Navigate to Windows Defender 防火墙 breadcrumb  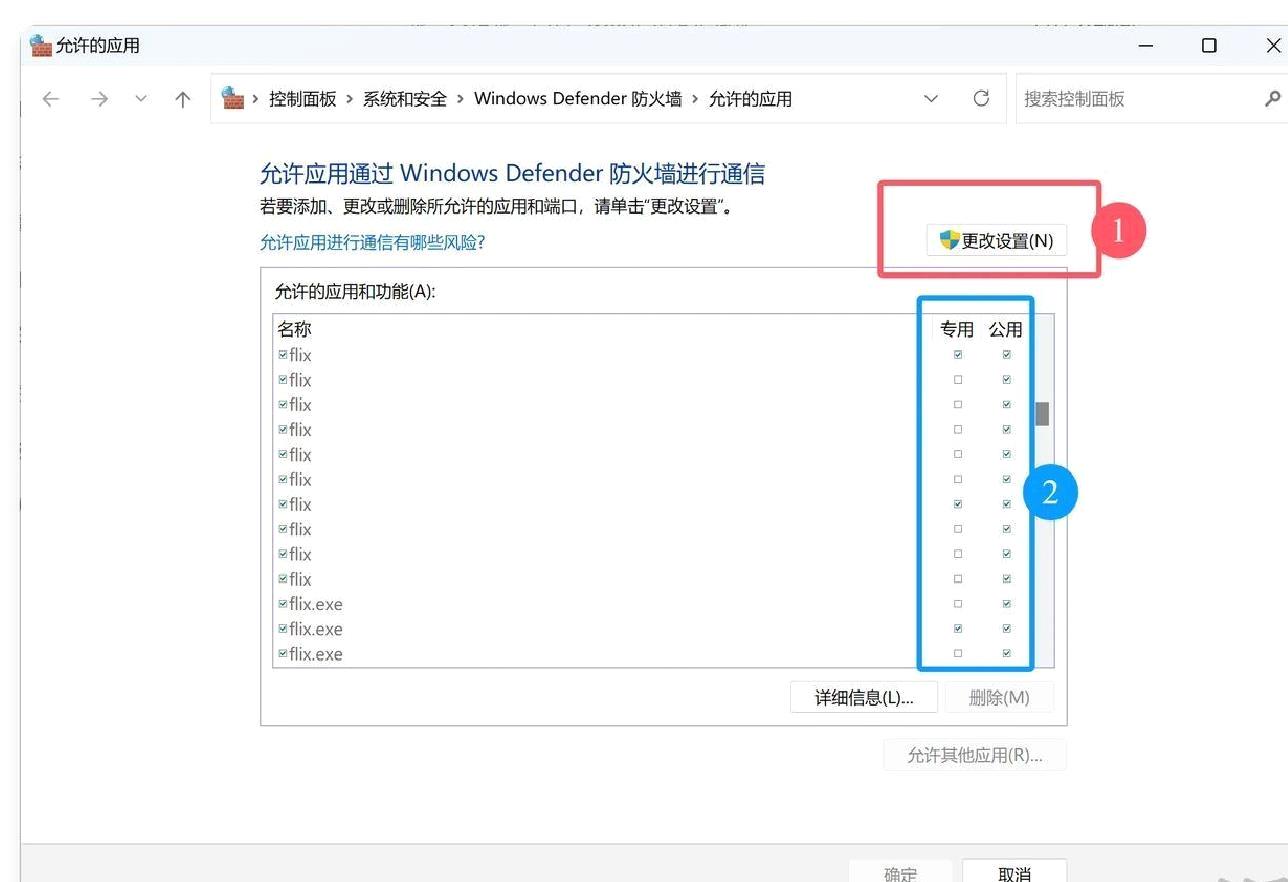point(578,99)
